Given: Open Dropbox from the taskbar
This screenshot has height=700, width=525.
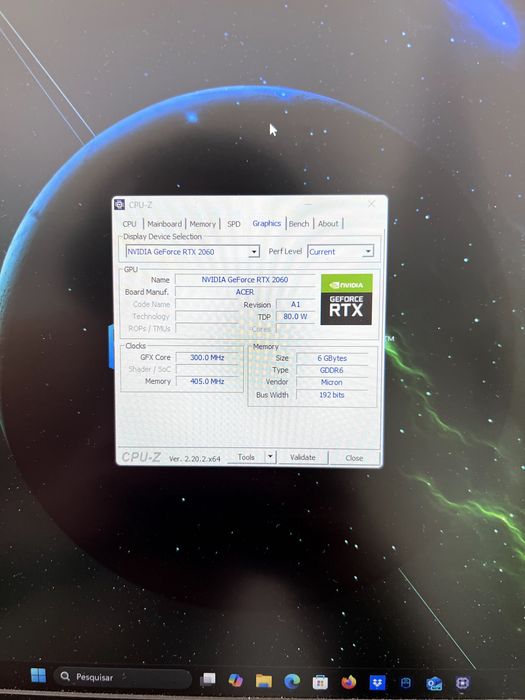Looking at the screenshot, I should [377, 683].
